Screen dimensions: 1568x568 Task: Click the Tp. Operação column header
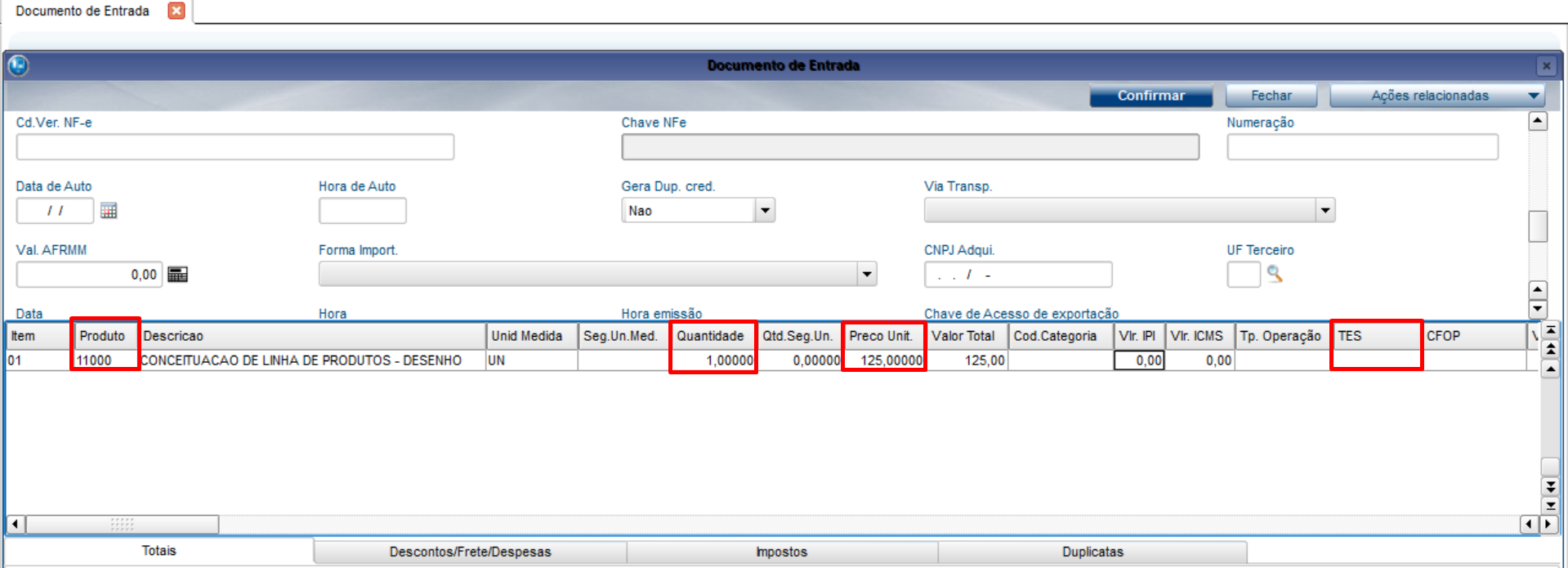[1281, 336]
